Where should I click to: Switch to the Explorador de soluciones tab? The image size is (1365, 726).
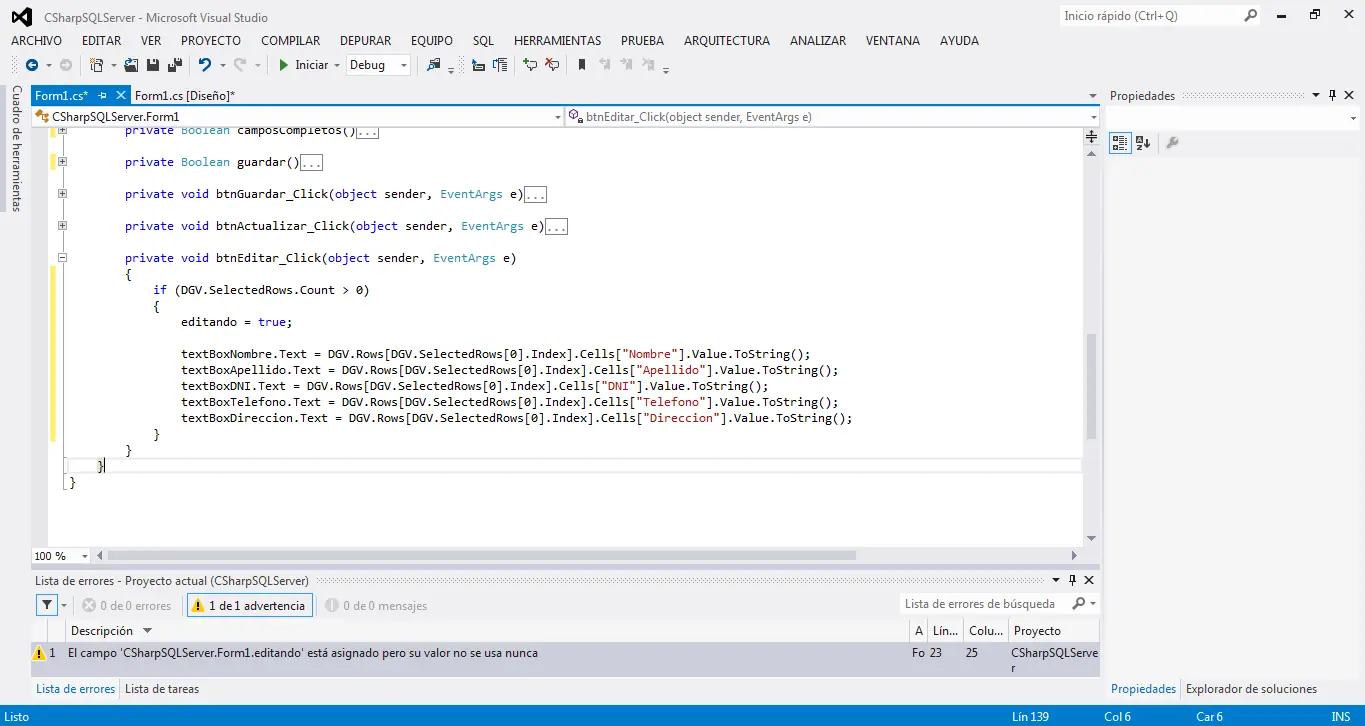[1251, 689]
